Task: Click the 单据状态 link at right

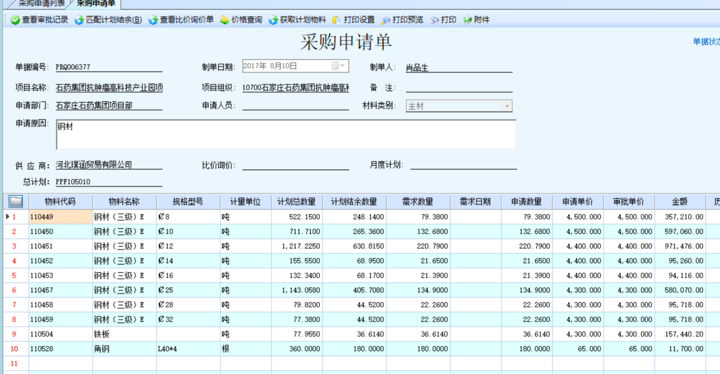Action: (x=706, y=42)
